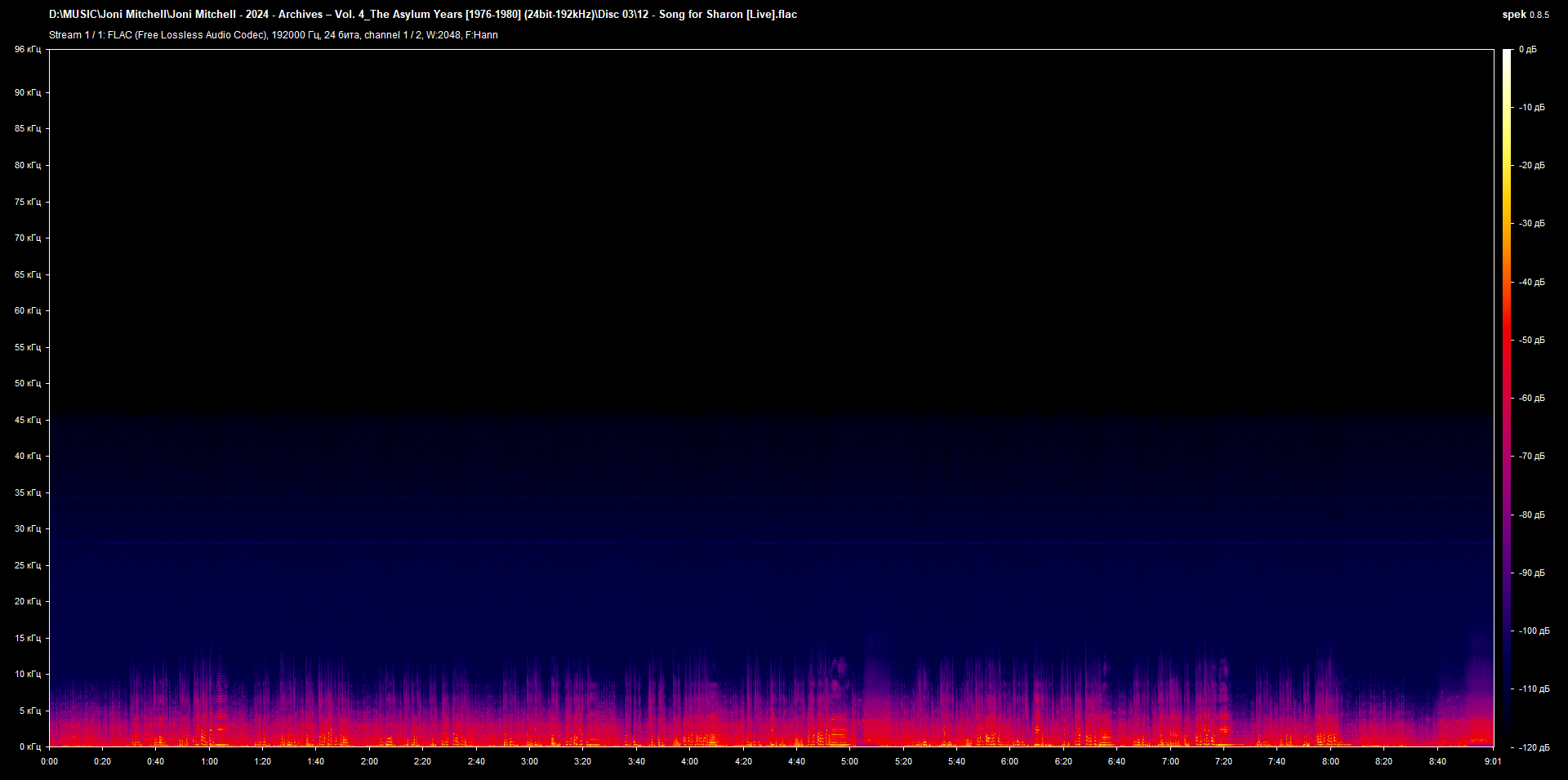Click the -60 дБ level label

point(1531,399)
